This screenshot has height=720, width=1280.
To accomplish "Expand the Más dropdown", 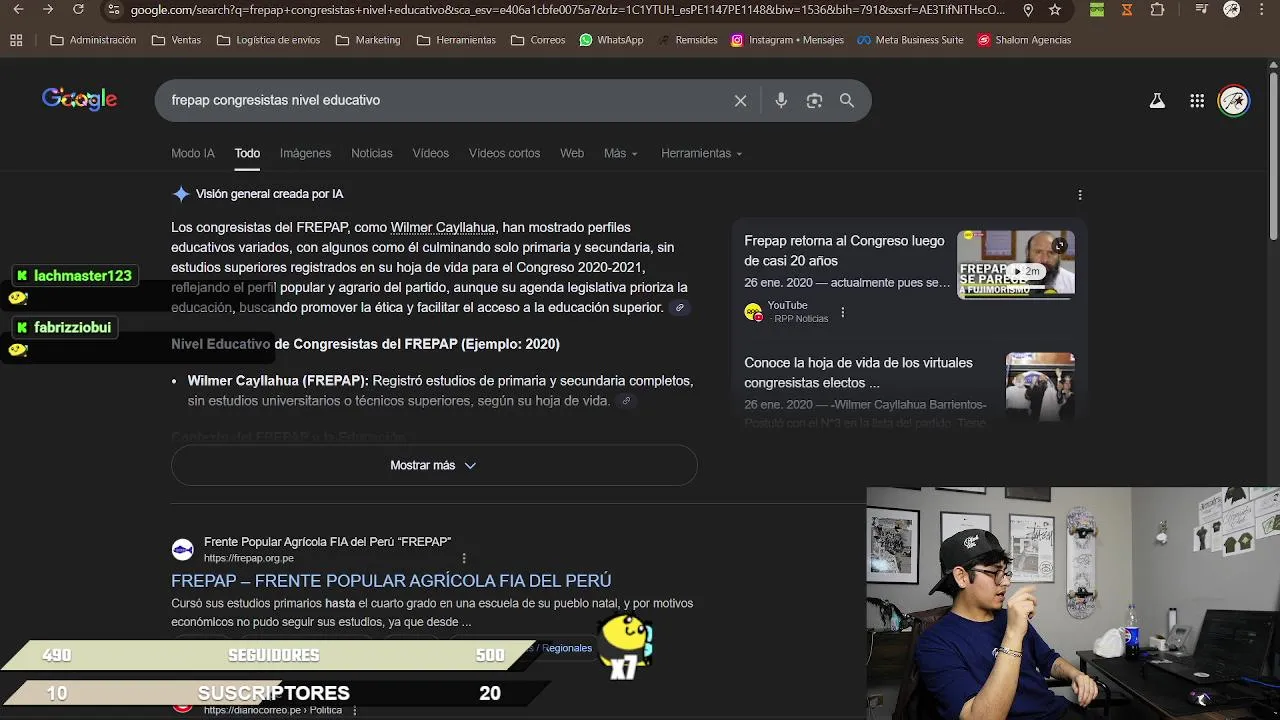I will point(621,153).
